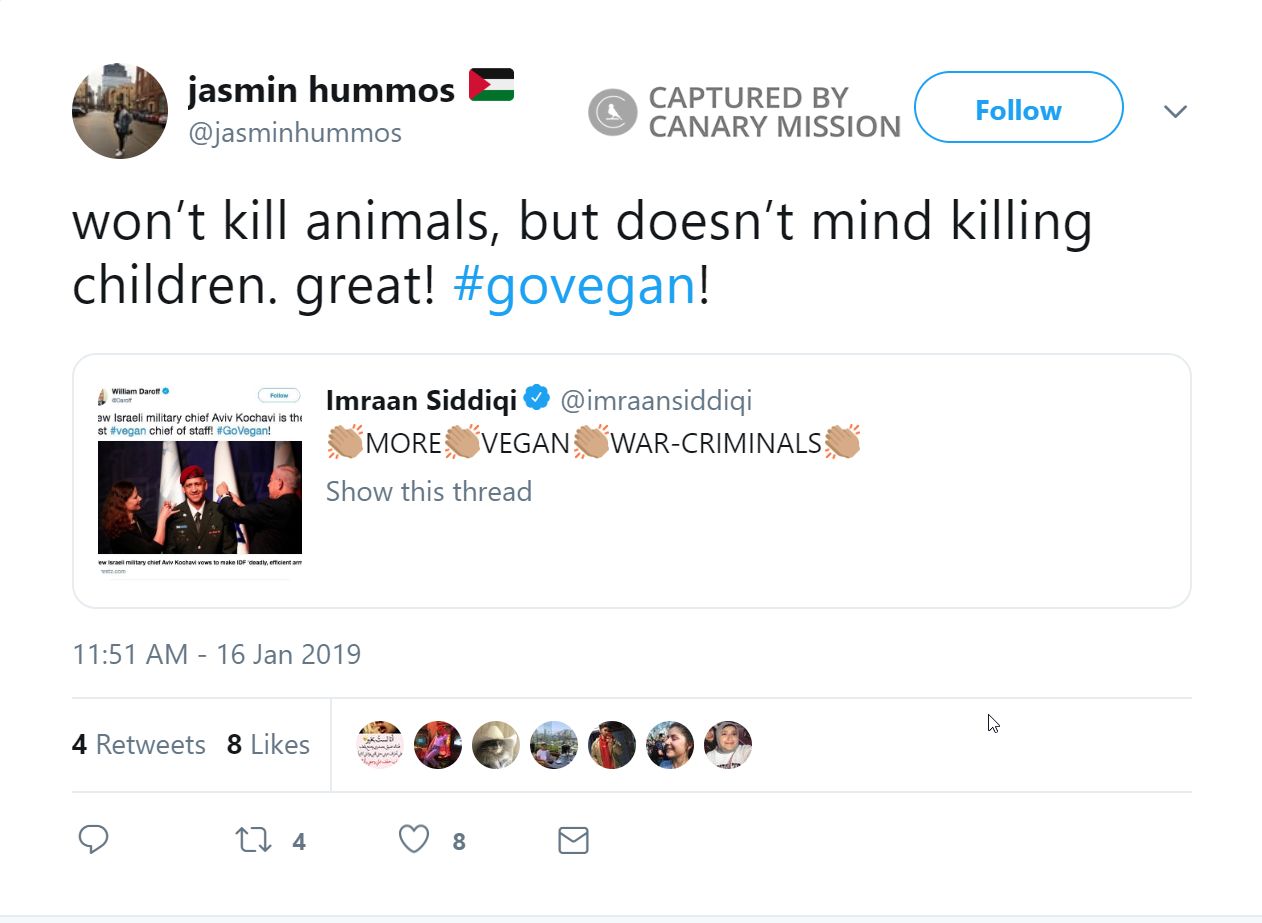Click the Palestinian flag emoji by the name

click(491, 86)
